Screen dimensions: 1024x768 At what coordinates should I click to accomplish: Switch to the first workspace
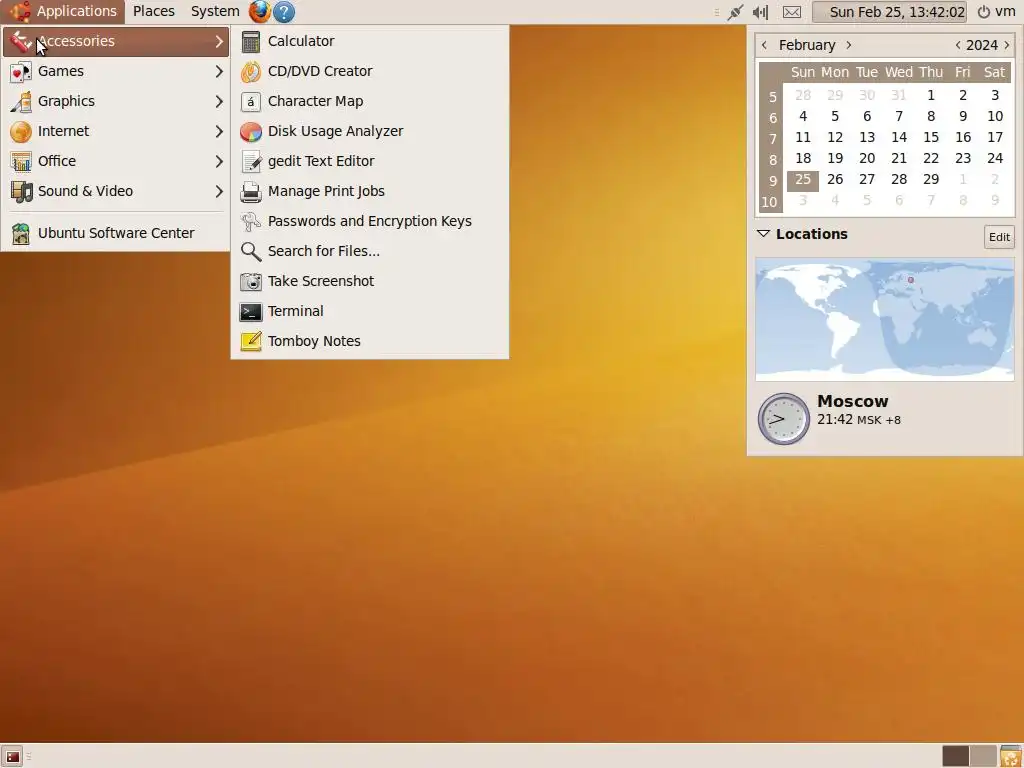955,756
